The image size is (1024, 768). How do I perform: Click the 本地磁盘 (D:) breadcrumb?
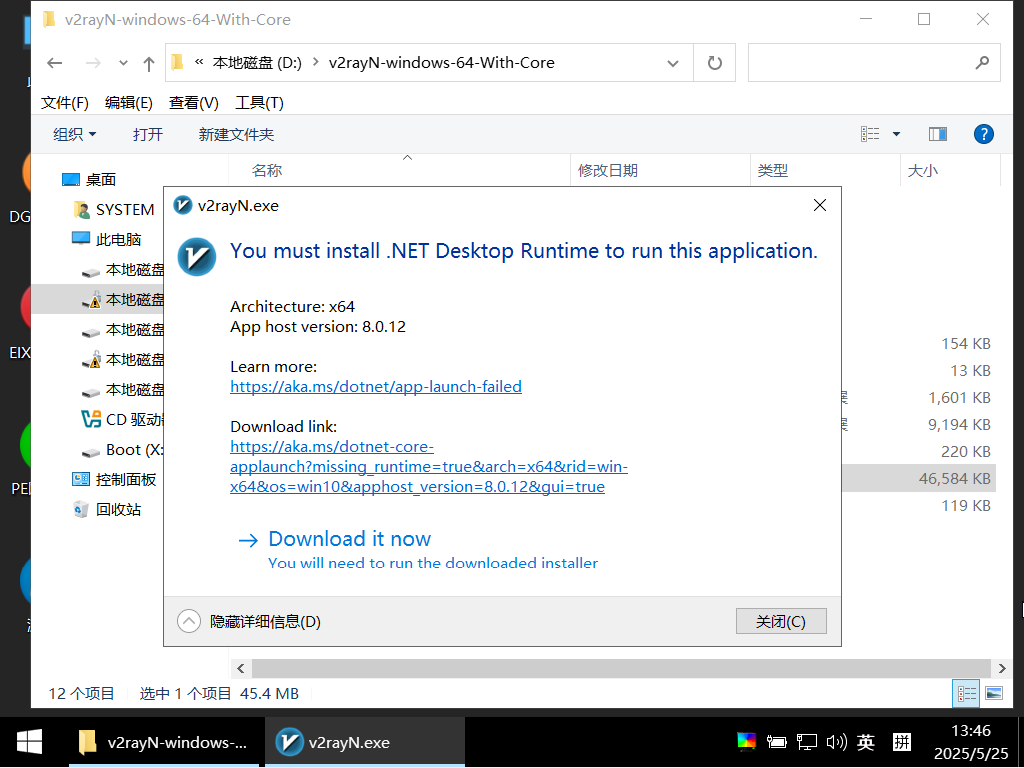click(257, 63)
